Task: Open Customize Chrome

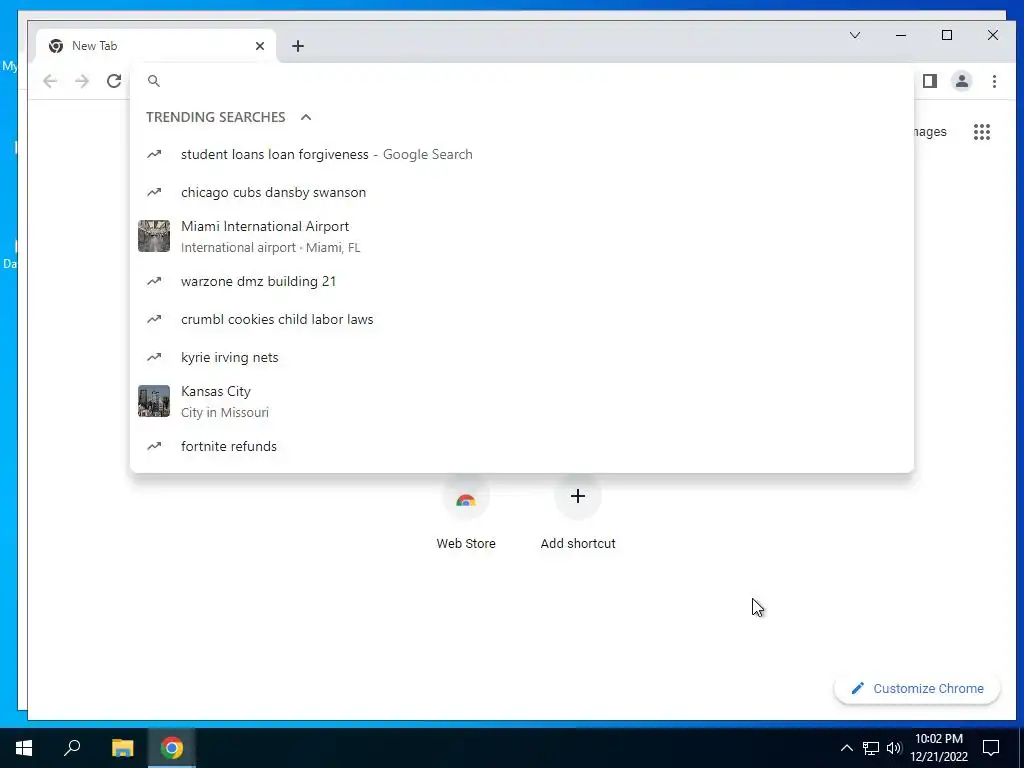Action: (917, 688)
